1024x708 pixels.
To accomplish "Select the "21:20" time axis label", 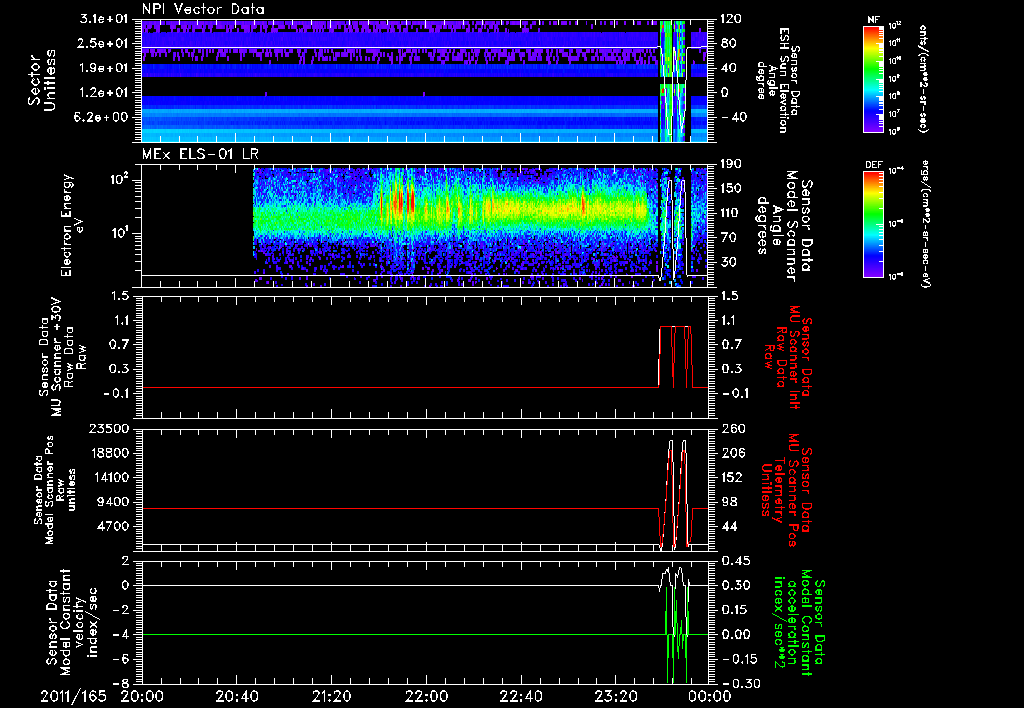I will [332, 696].
